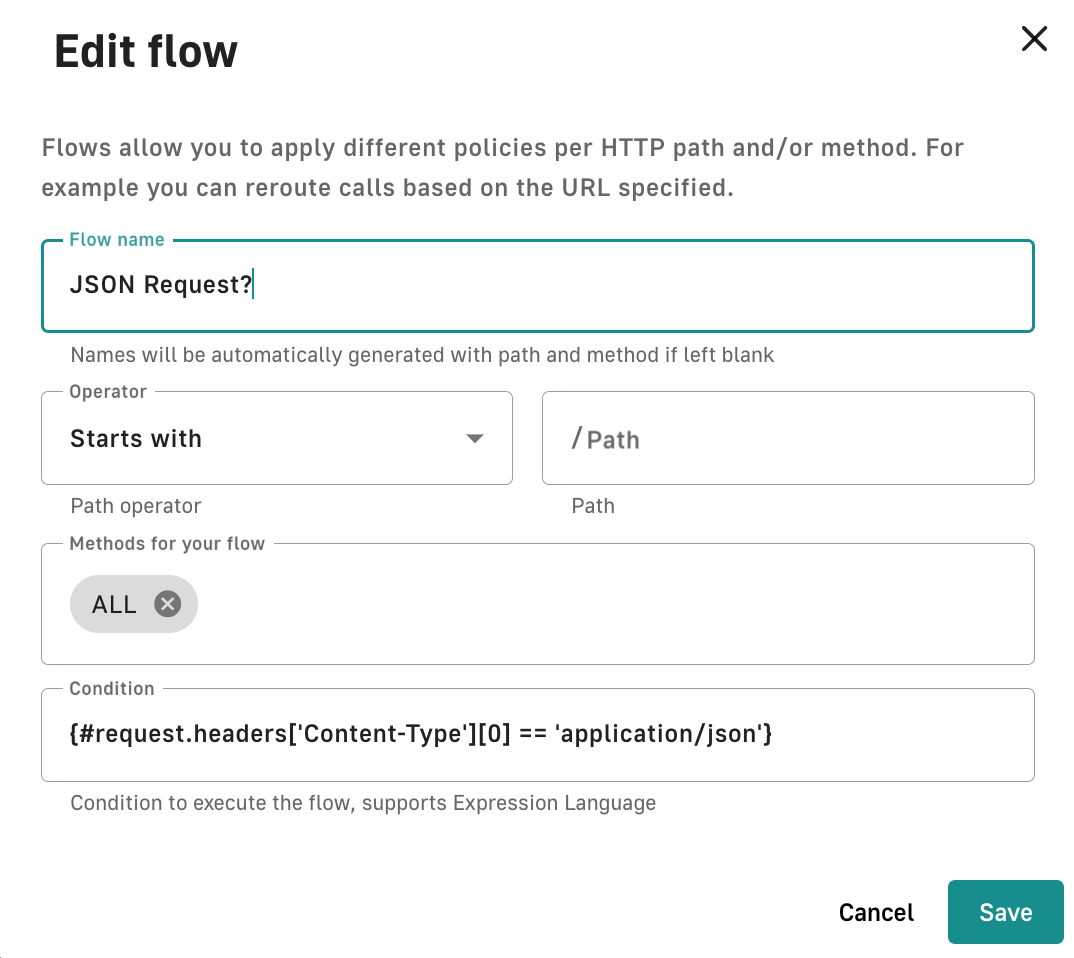Expand the Operator dropdown arrow
Viewport: 1074px width, 958px height.
(475, 439)
